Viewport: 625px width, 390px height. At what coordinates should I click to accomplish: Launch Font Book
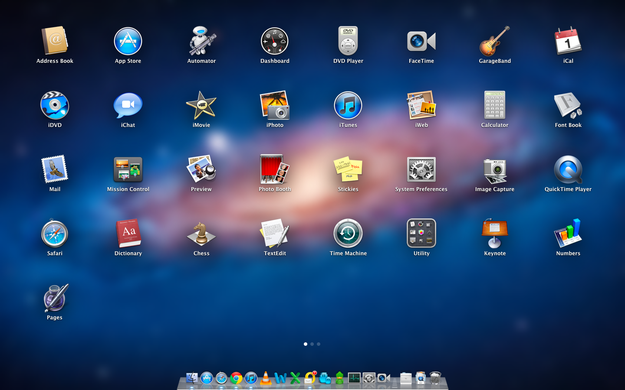coord(568,105)
